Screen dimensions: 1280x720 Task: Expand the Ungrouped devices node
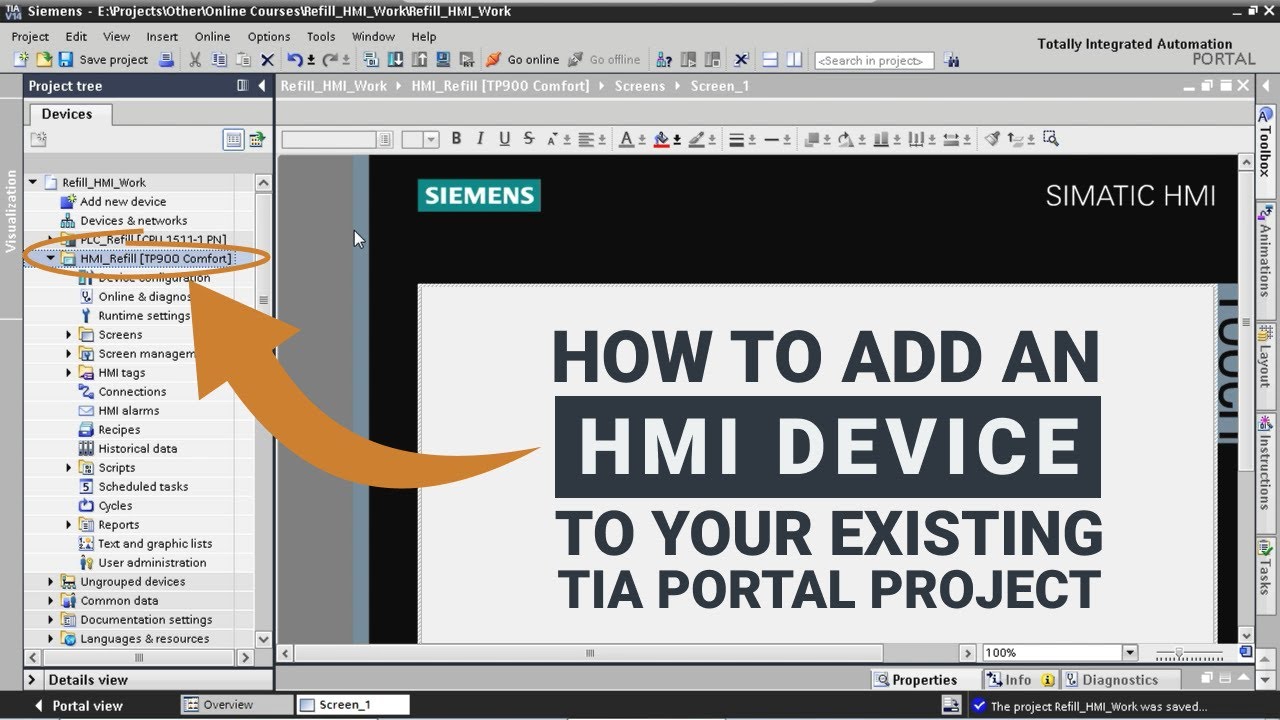pyautogui.click(x=51, y=582)
